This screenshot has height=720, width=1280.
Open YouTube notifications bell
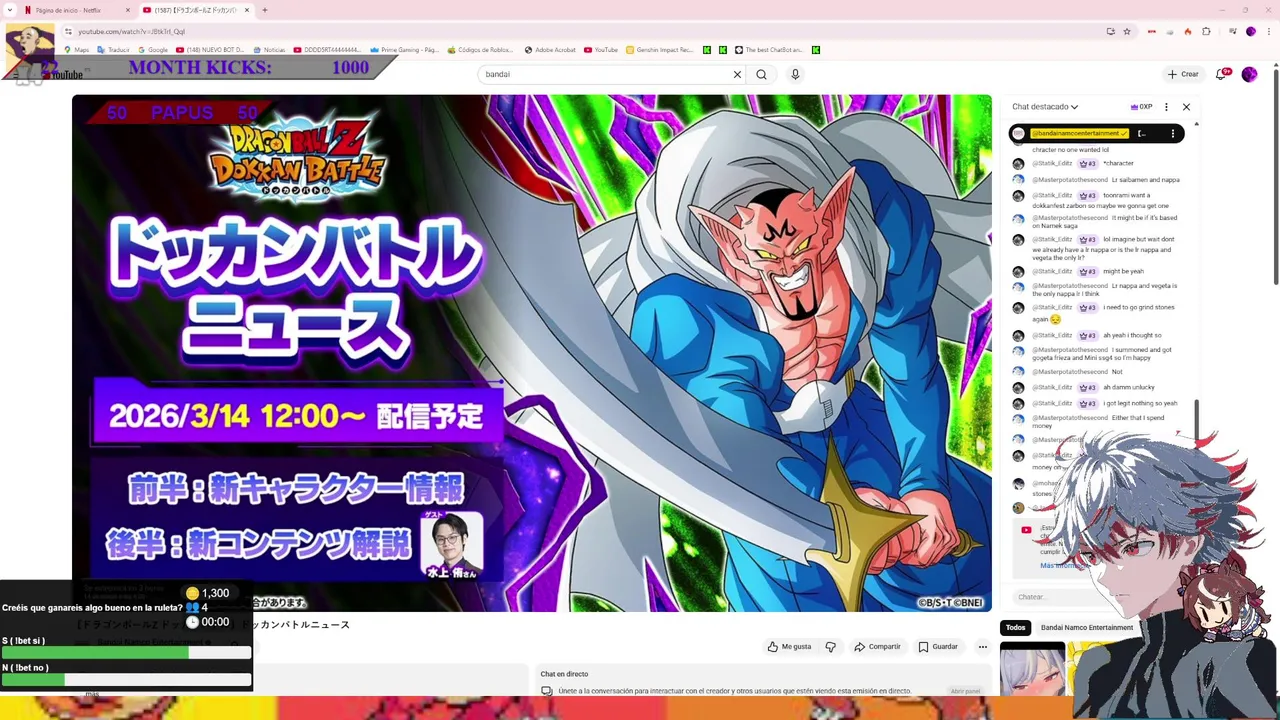pos(1222,74)
